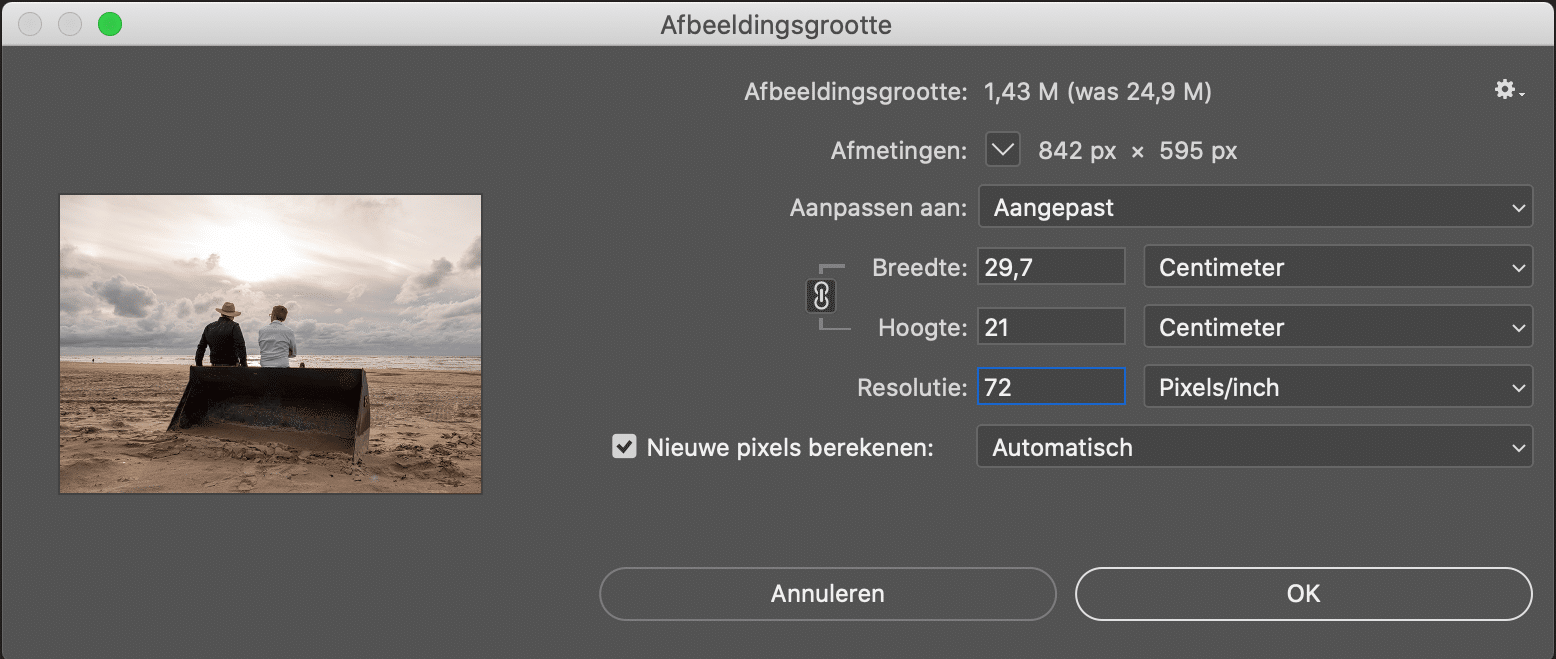Open the Aanpassen aan dropdown
The height and width of the screenshot is (659, 1556).
click(x=1255, y=208)
